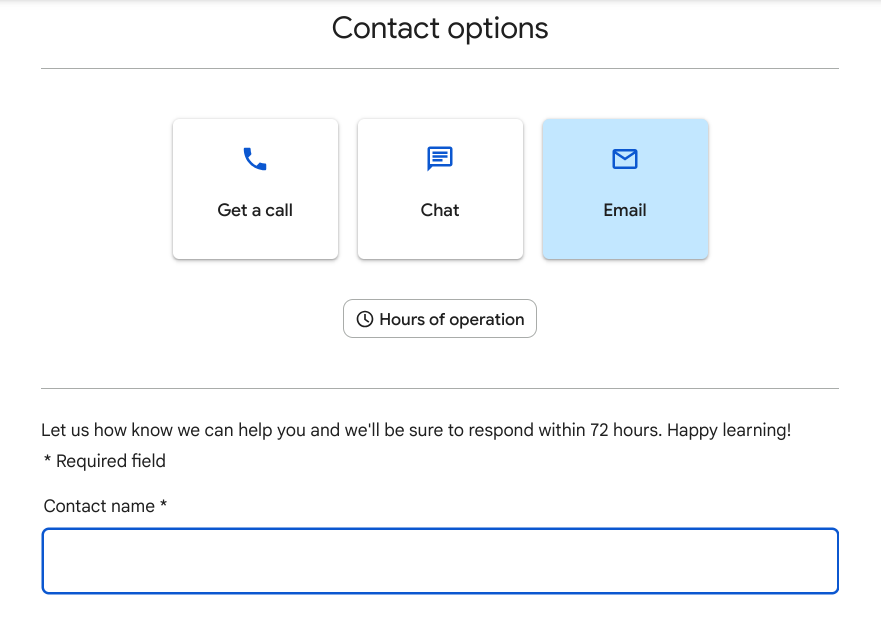Click the divider line above the help message

[x=440, y=388]
